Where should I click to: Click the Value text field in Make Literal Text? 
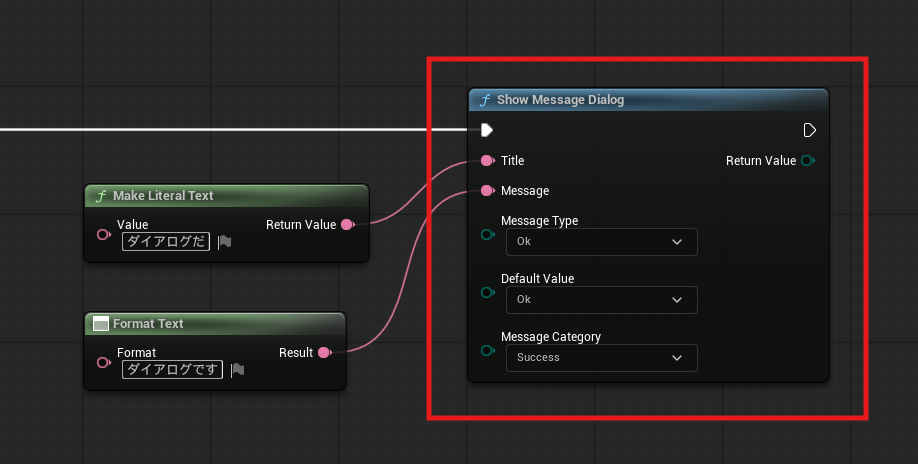166,242
